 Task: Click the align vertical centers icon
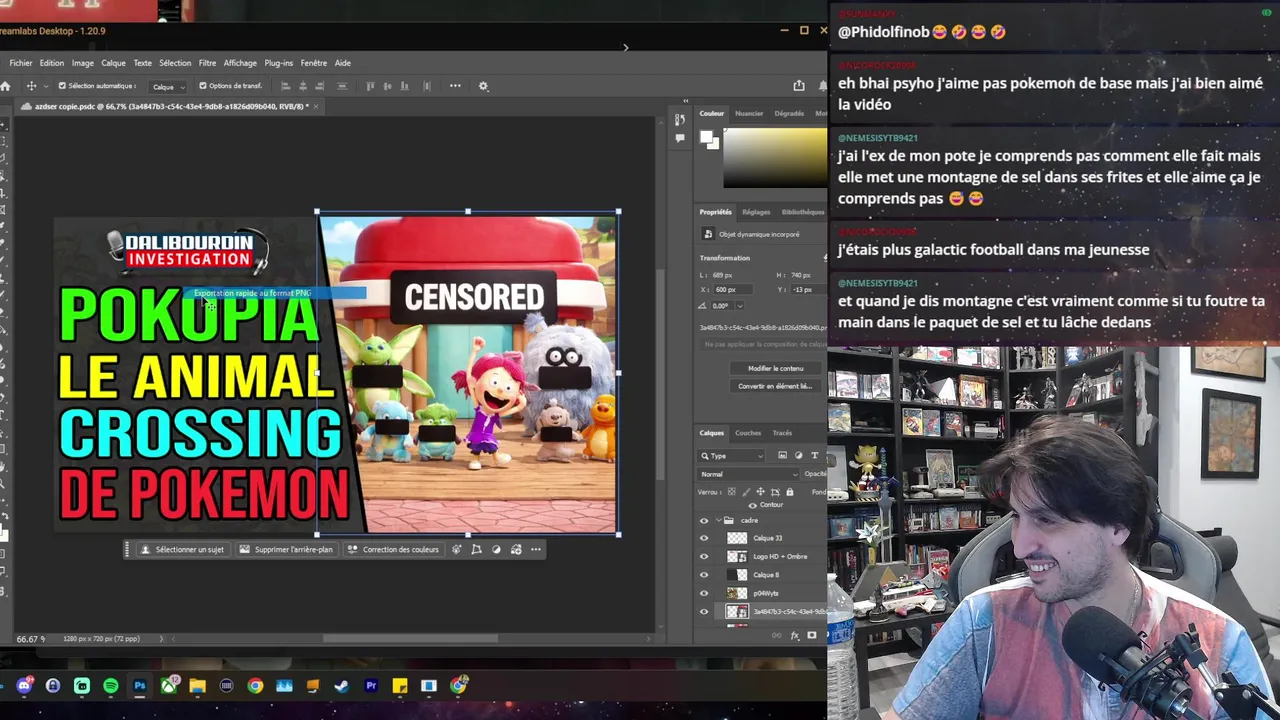[389, 86]
